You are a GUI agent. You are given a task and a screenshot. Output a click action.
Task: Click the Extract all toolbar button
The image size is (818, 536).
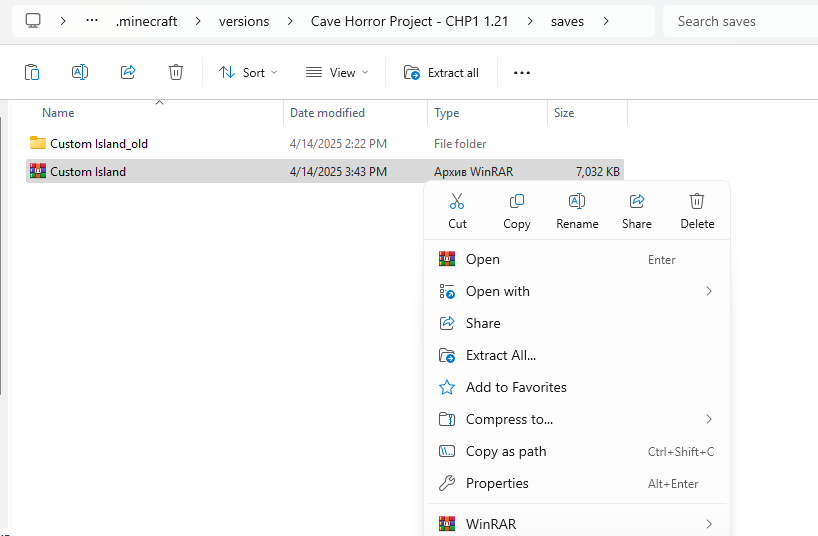point(441,72)
